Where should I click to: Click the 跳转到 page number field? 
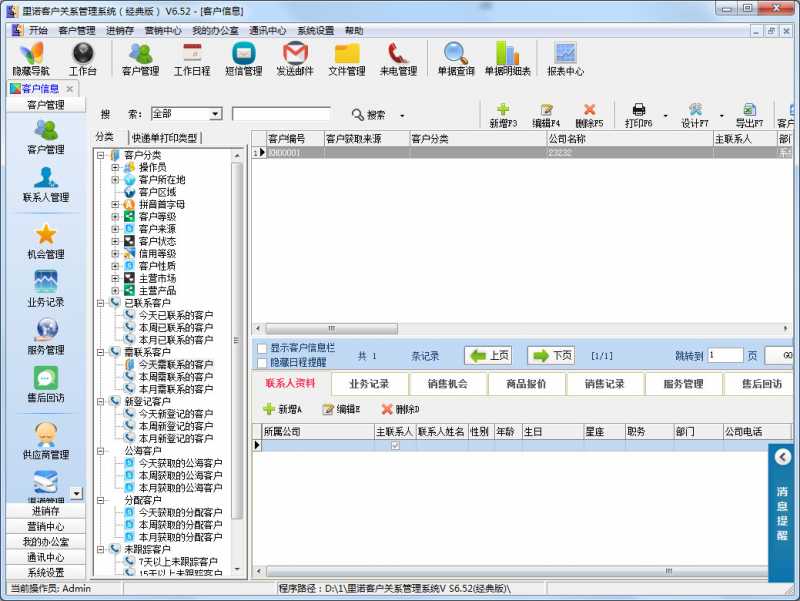pyautogui.click(x=727, y=354)
